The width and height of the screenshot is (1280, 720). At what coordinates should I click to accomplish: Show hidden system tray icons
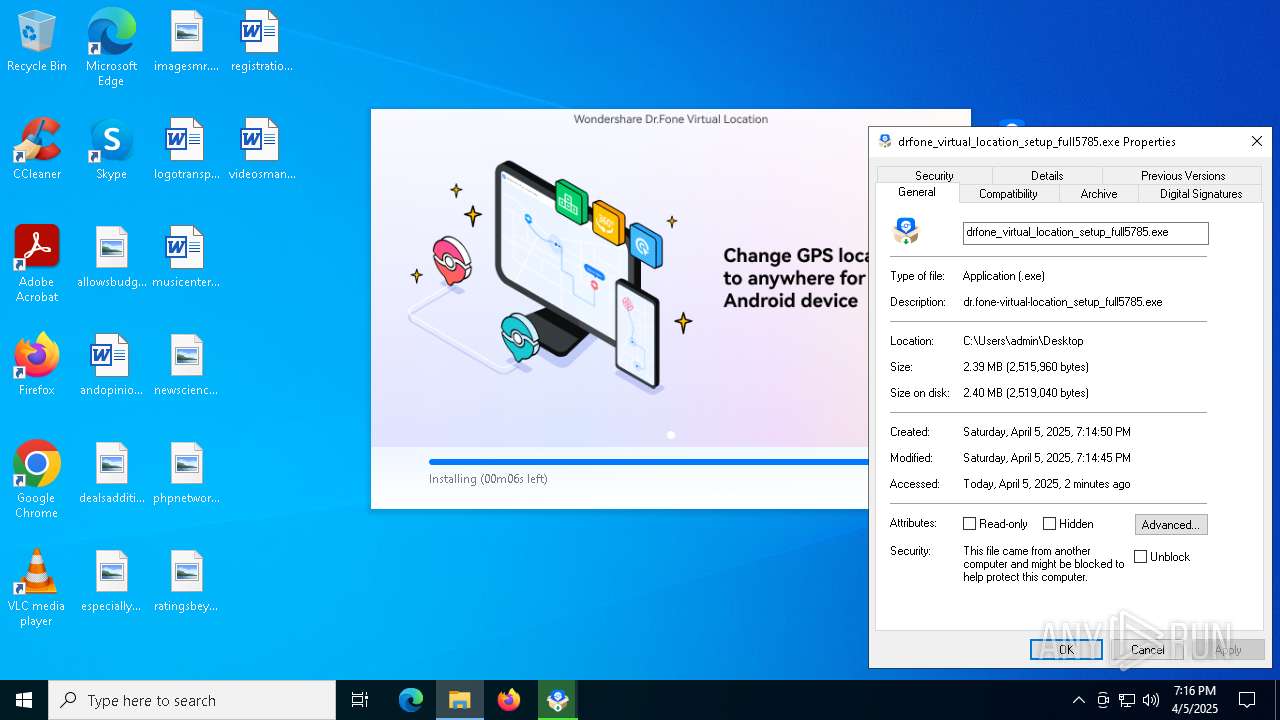point(1078,700)
